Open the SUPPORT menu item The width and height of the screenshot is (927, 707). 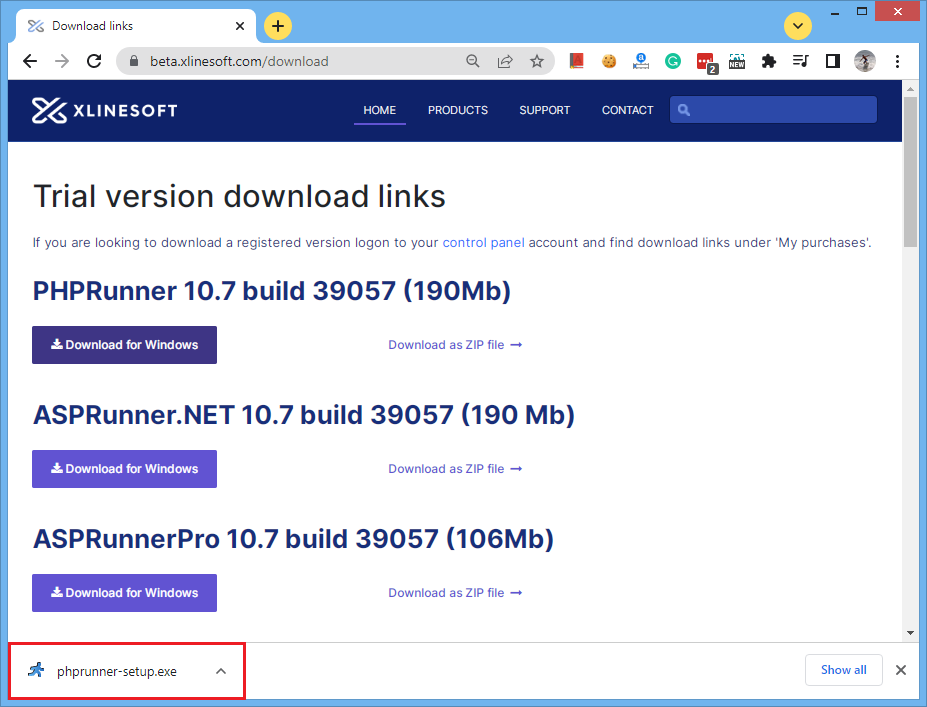tap(544, 110)
